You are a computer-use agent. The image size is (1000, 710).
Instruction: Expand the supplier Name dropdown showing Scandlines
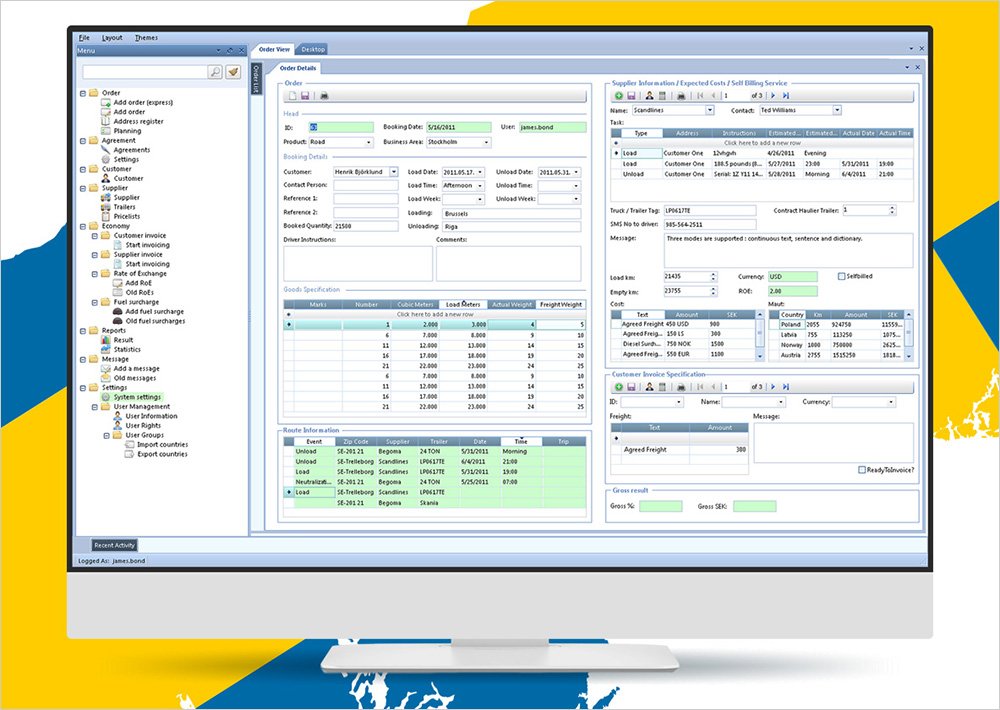tap(709, 110)
